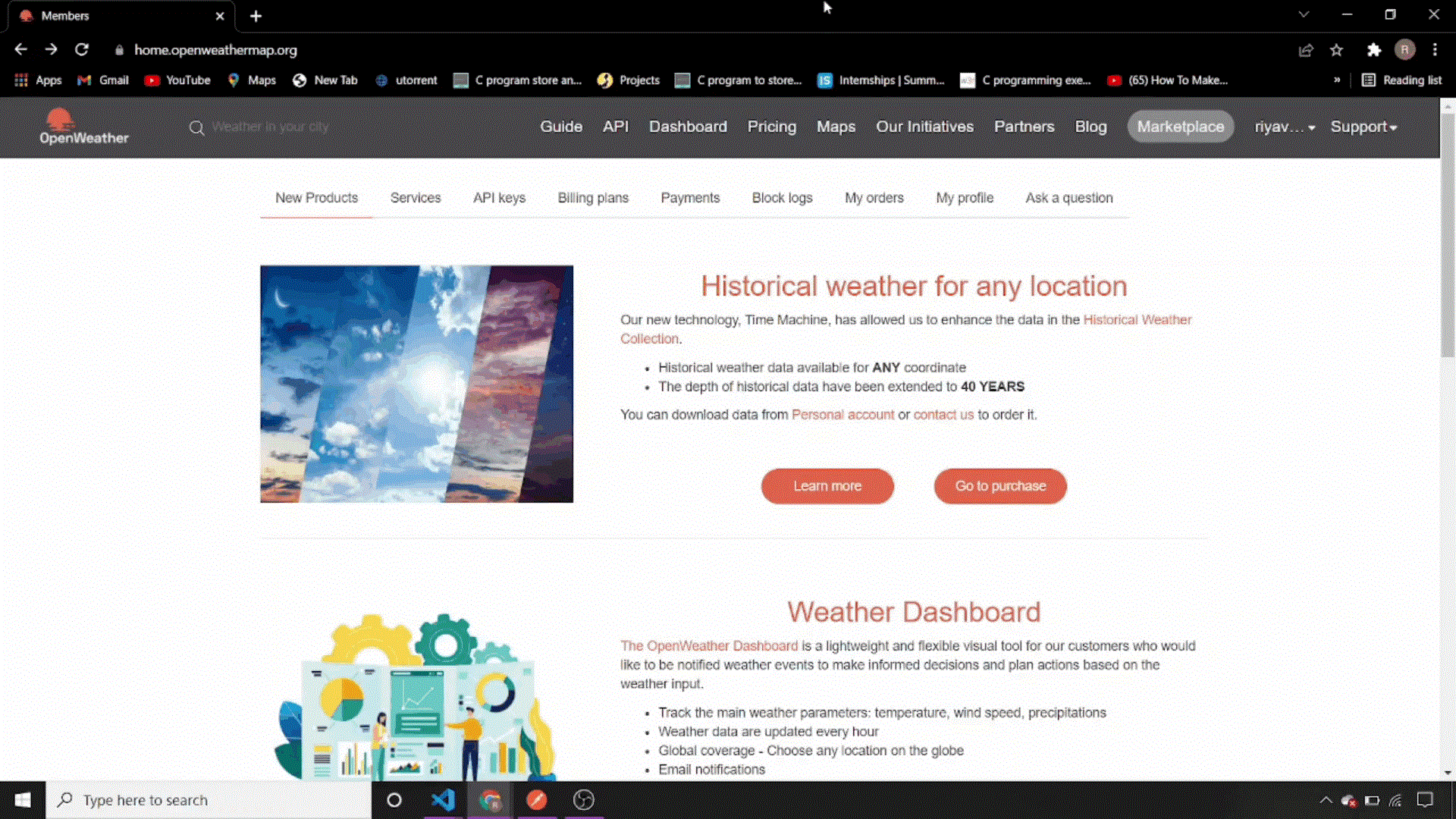The image size is (1456, 819).
Task: Open a new tab with plus icon
Action: [x=256, y=16]
